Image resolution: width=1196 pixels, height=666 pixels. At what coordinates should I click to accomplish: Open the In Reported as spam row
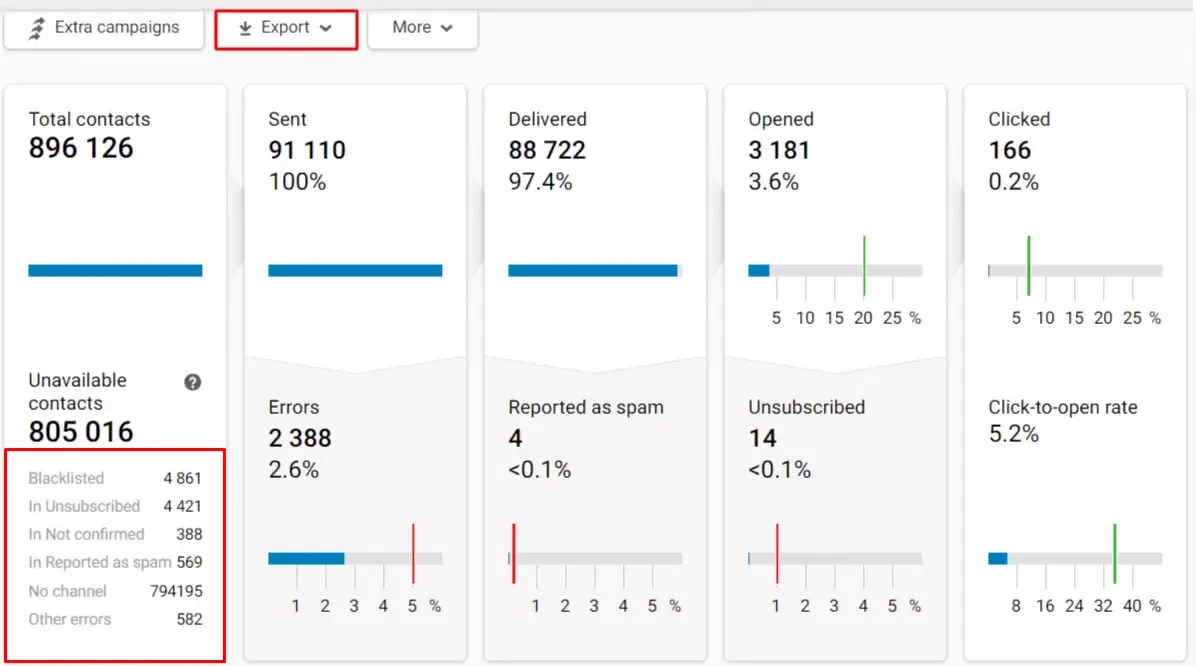pyautogui.click(x=115, y=562)
